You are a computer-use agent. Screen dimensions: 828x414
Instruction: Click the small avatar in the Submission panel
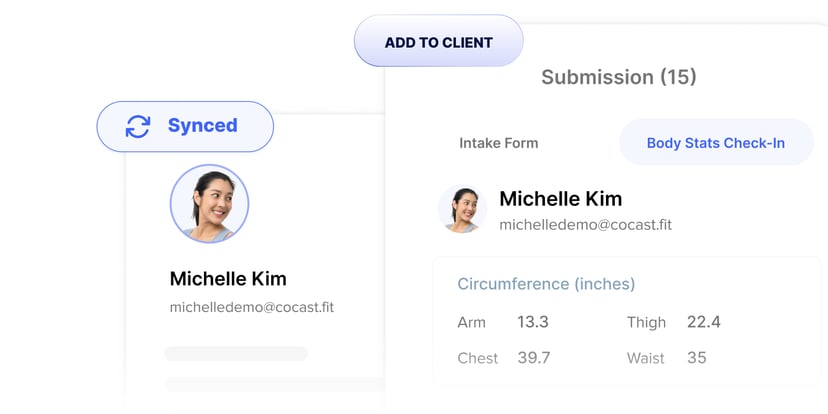(463, 209)
